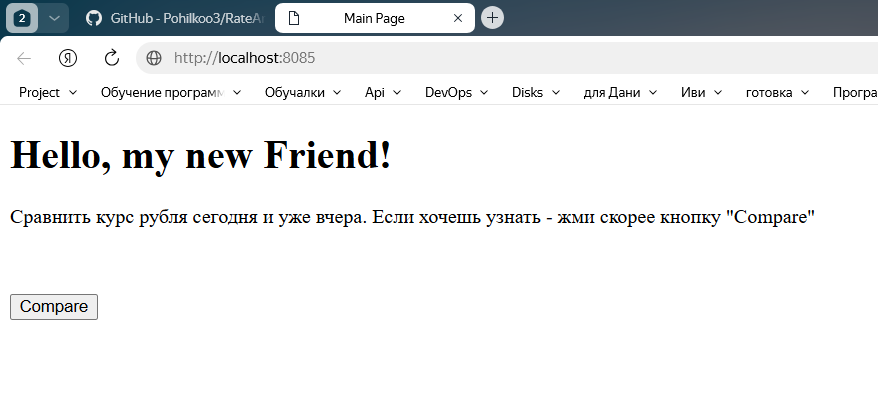This screenshot has width=878, height=400.
Task: Click the Hello, my new Friend! heading
Action: (200, 155)
